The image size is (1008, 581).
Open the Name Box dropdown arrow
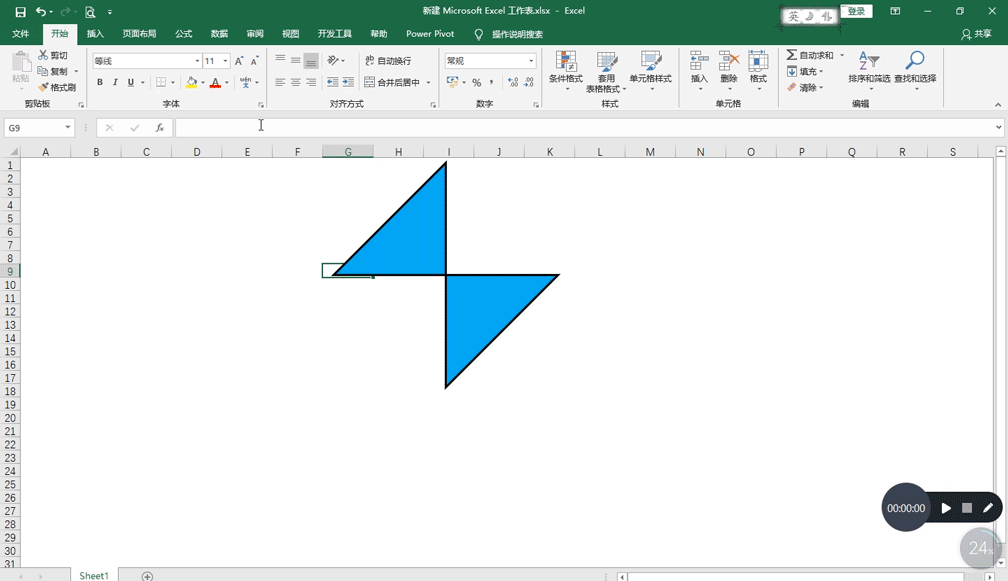68,128
